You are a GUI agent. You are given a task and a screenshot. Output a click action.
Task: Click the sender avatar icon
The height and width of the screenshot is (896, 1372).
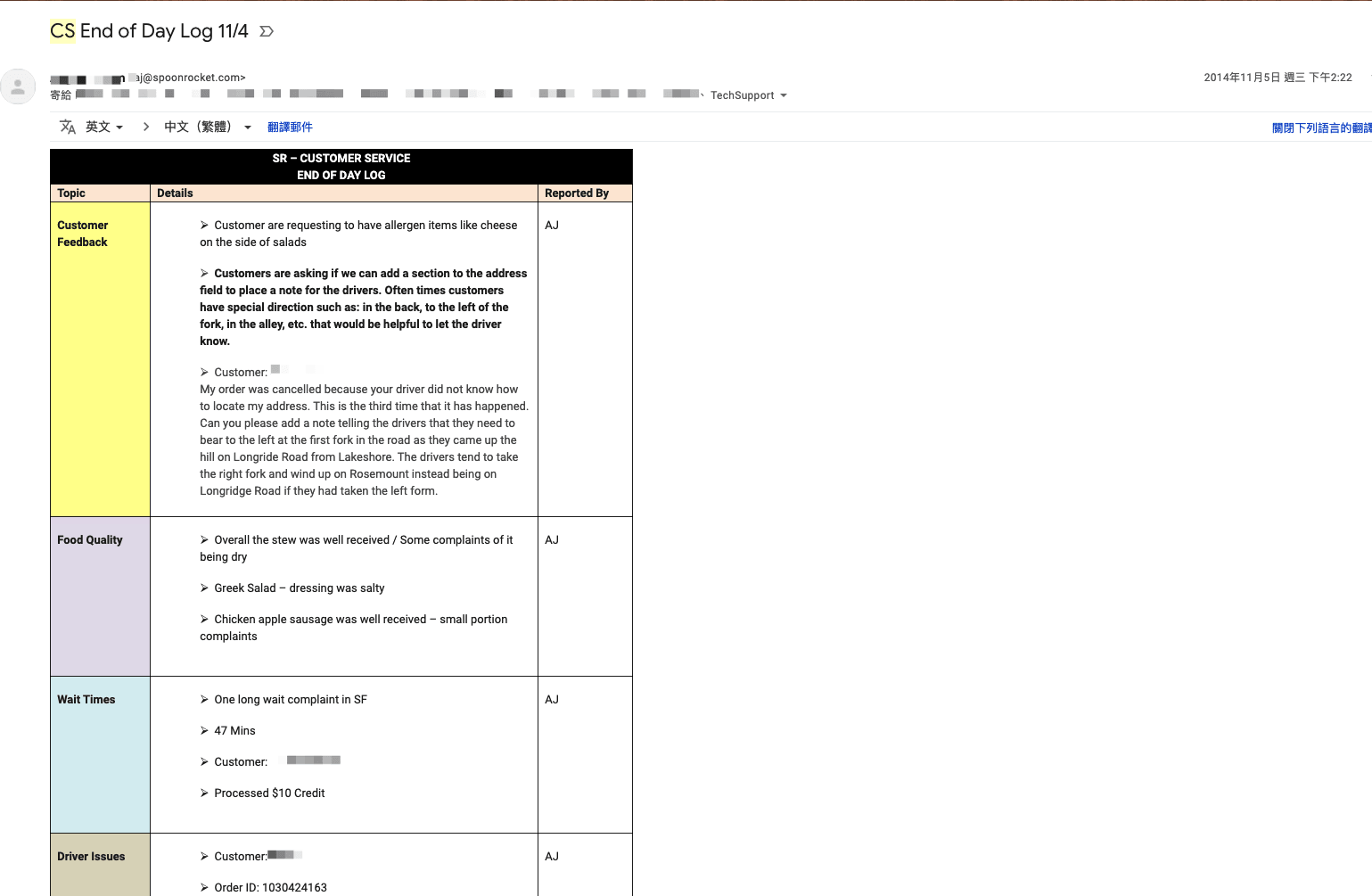click(18, 86)
